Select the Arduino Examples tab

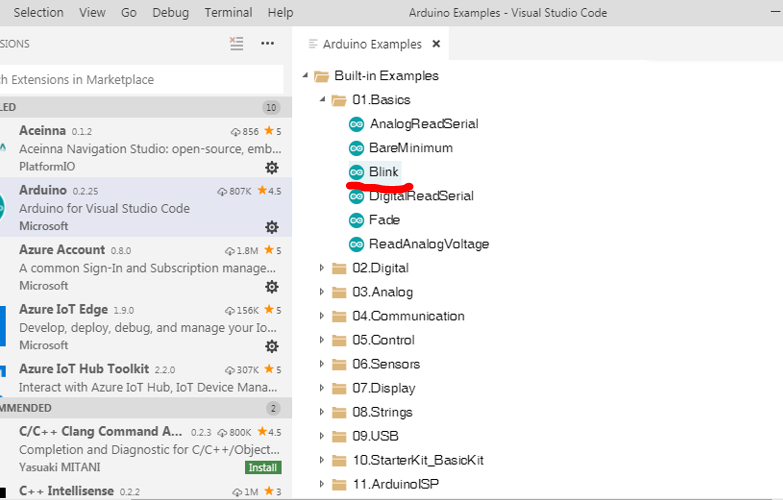372,44
